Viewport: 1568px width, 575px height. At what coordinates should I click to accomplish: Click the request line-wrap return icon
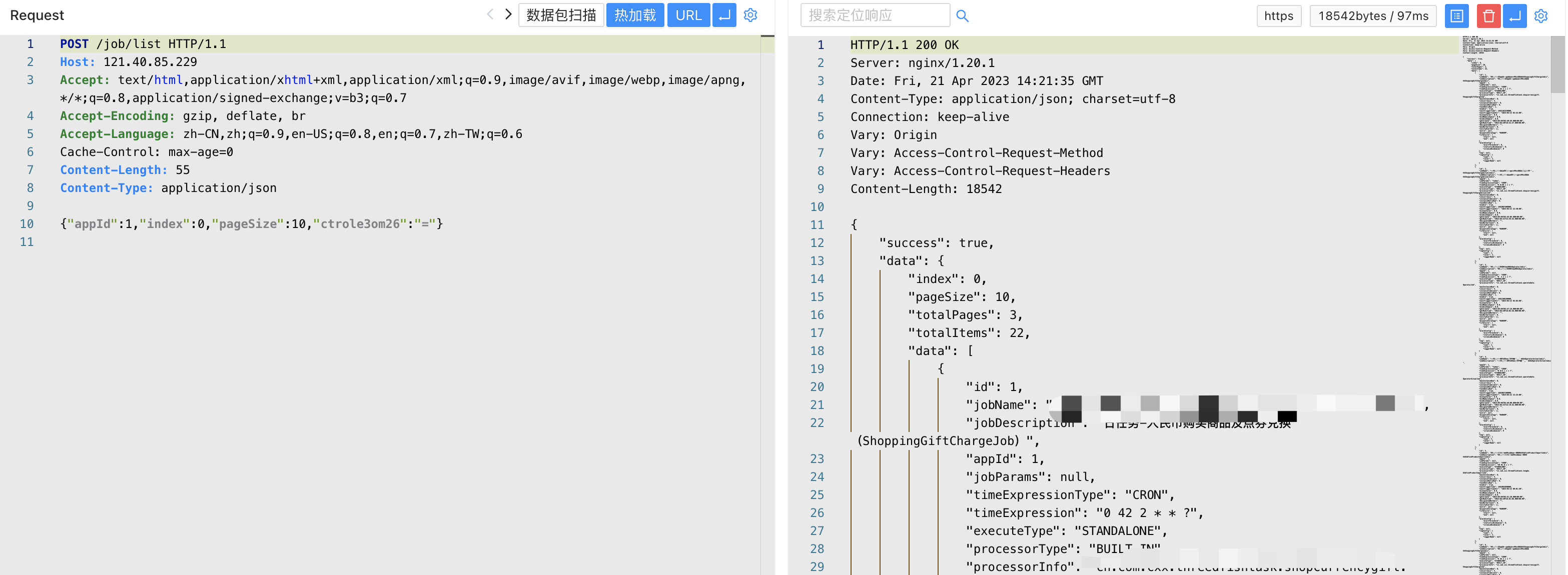point(724,15)
